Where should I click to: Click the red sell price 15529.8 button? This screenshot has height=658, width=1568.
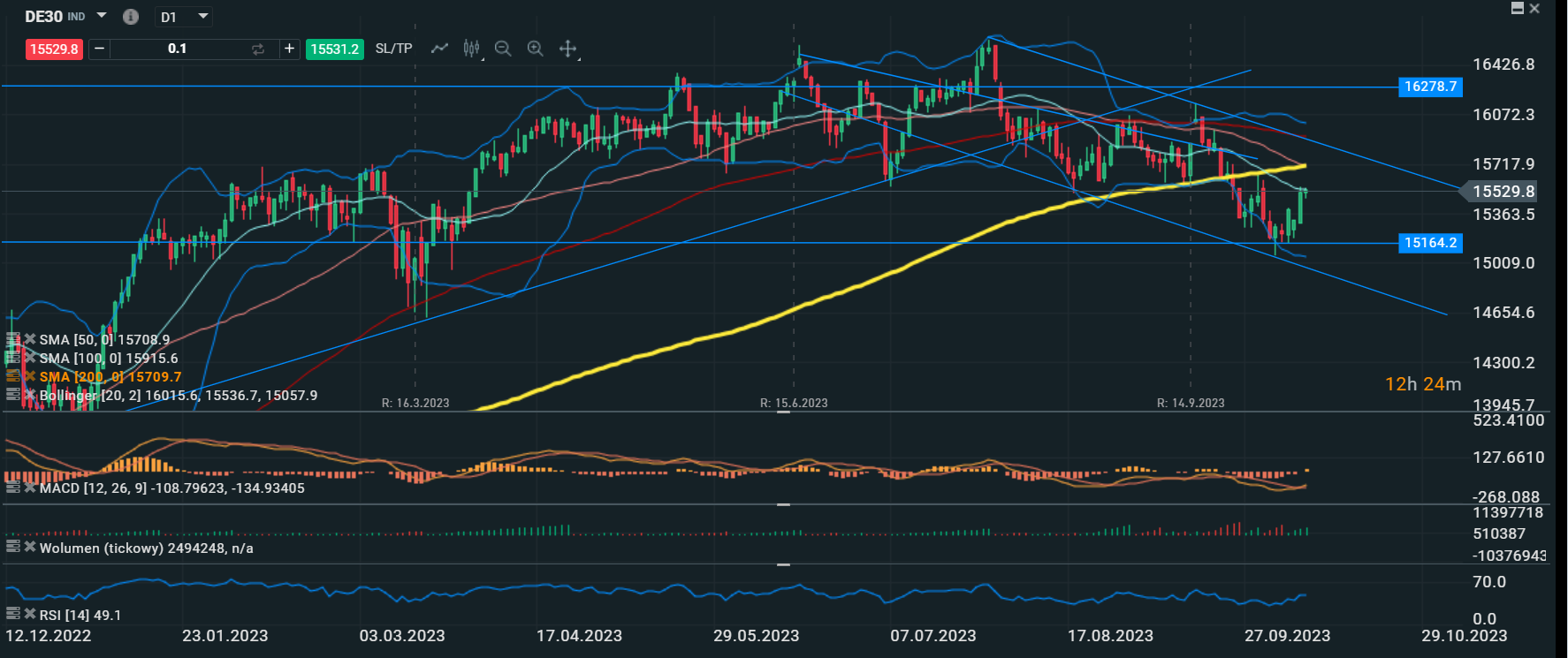[54, 49]
